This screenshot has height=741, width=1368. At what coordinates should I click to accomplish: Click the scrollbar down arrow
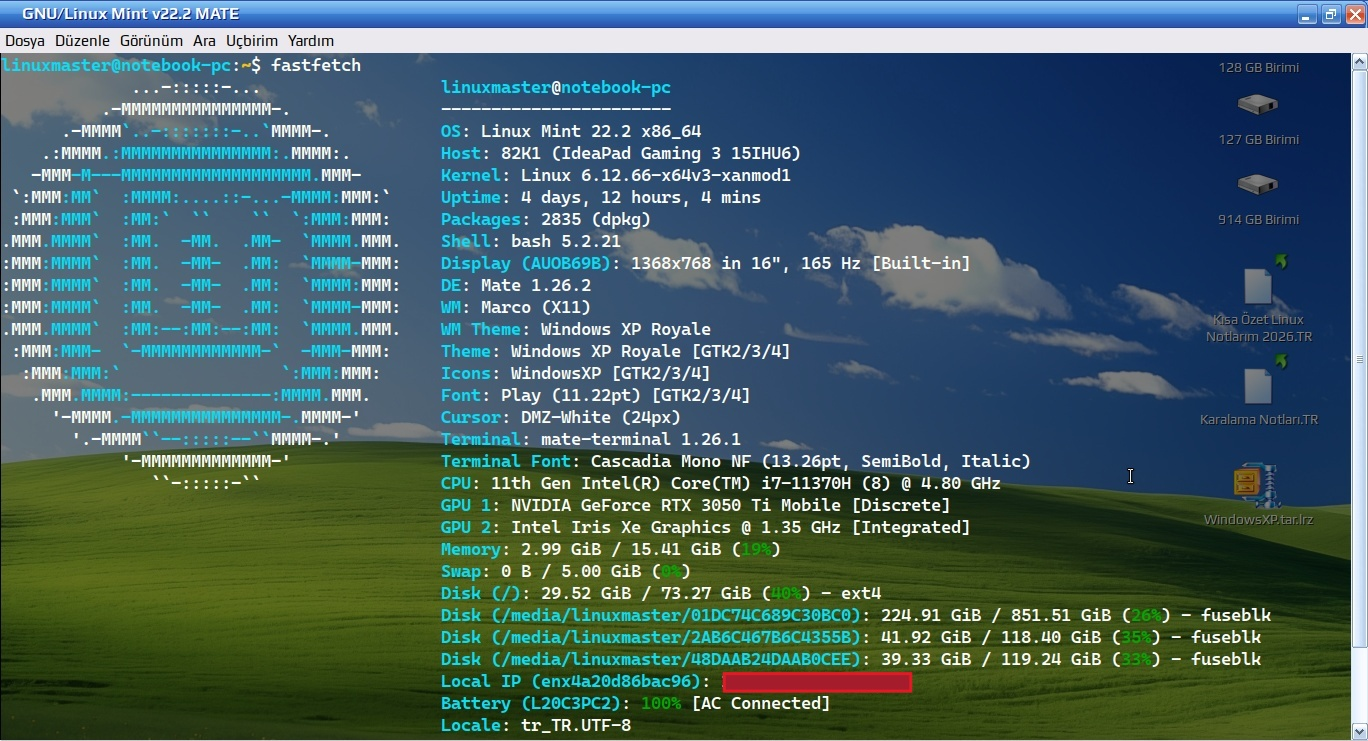tap(1359, 732)
